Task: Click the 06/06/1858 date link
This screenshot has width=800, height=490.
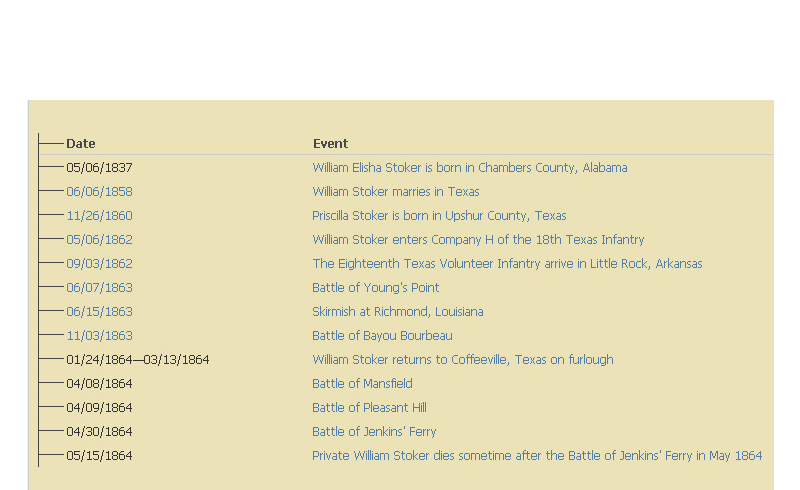Action: (x=99, y=192)
